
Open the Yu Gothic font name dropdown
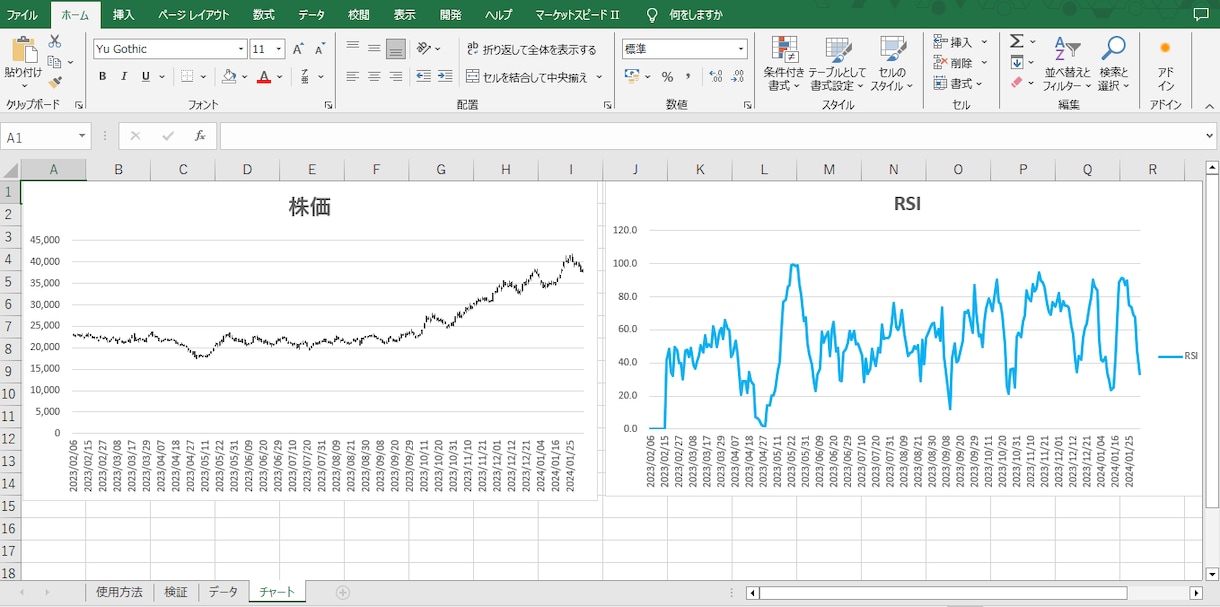click(x=241, y=49)
